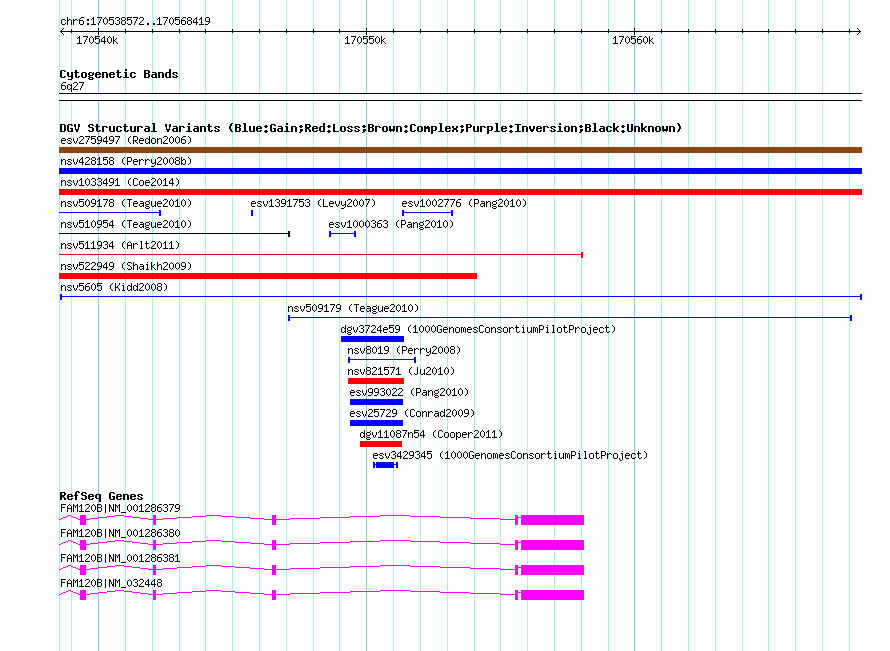Click the esv1000363 thin blue variant line
The width and height of the screenshot is (890, 651).
point(342,234)
